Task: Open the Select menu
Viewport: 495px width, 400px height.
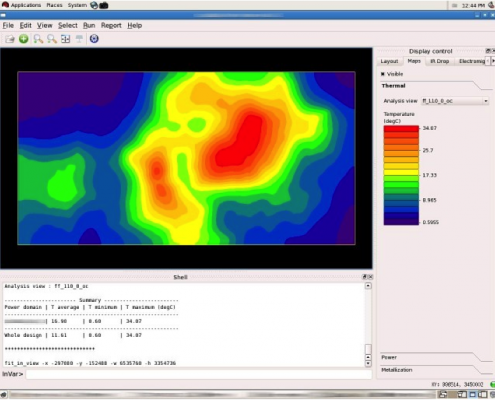Action: pyautogui.click(x=68, y=25)
